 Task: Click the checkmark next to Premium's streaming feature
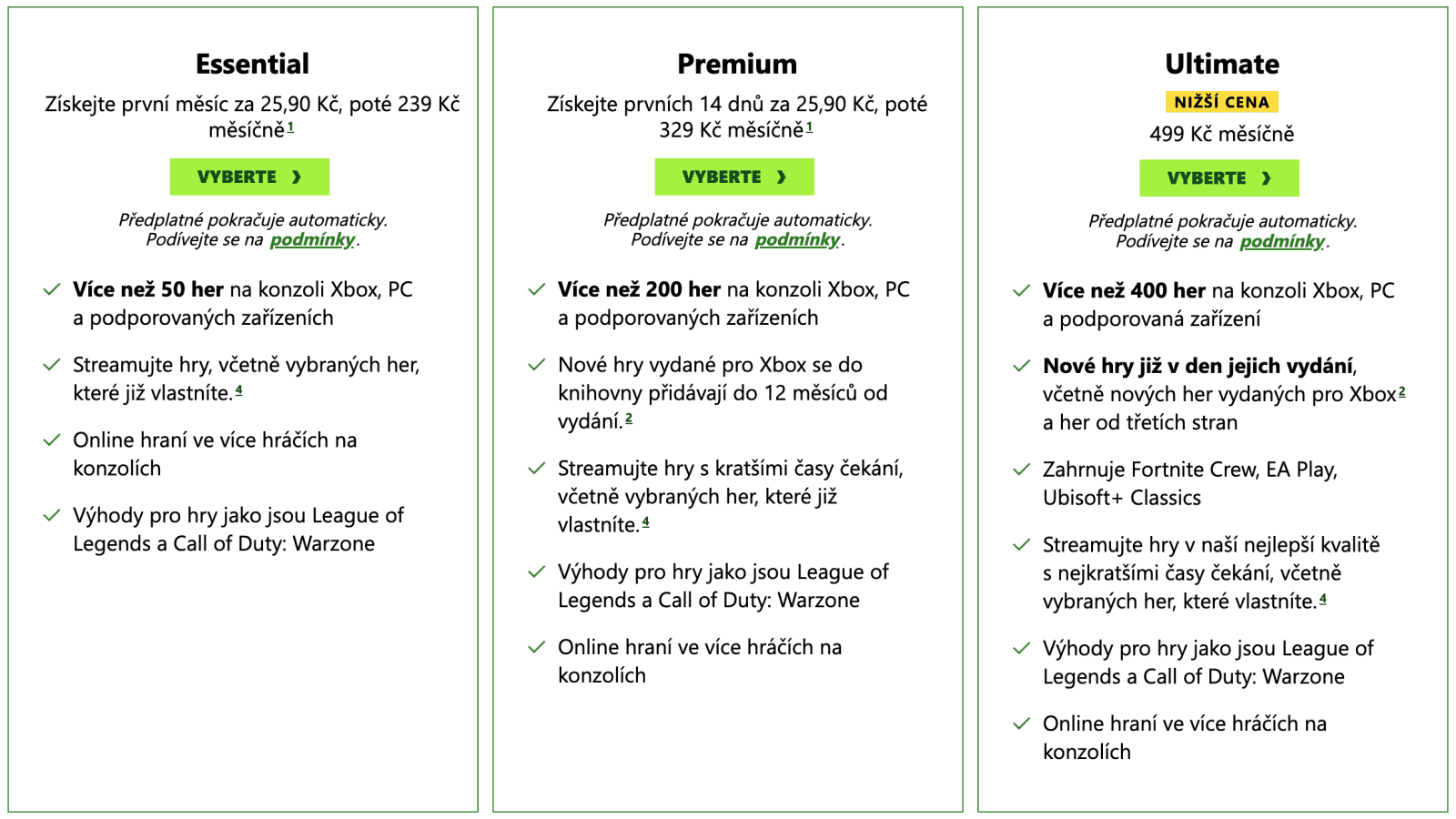[535, 469]
